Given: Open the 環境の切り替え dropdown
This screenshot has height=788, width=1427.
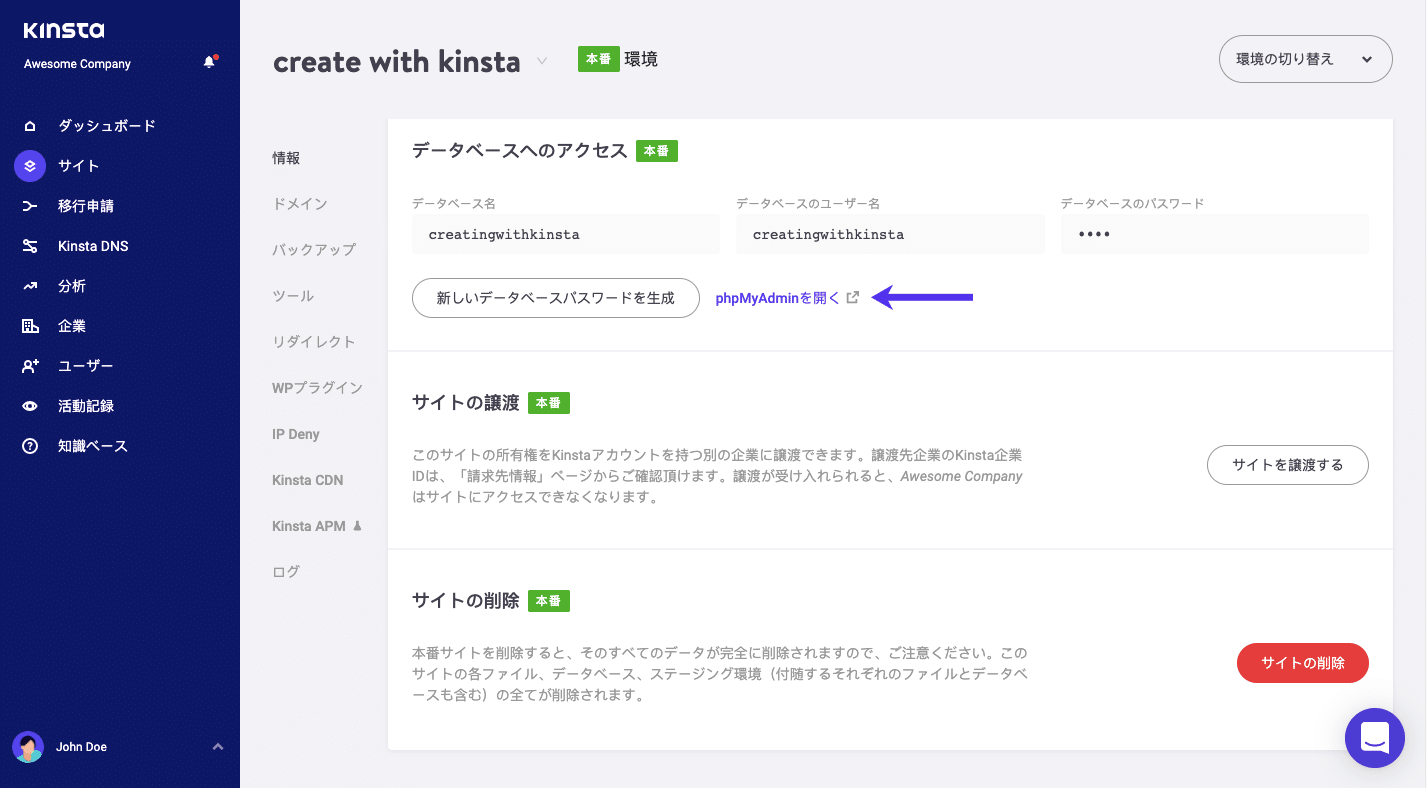Looking at the screenshot, I should tap(1304, 59).
